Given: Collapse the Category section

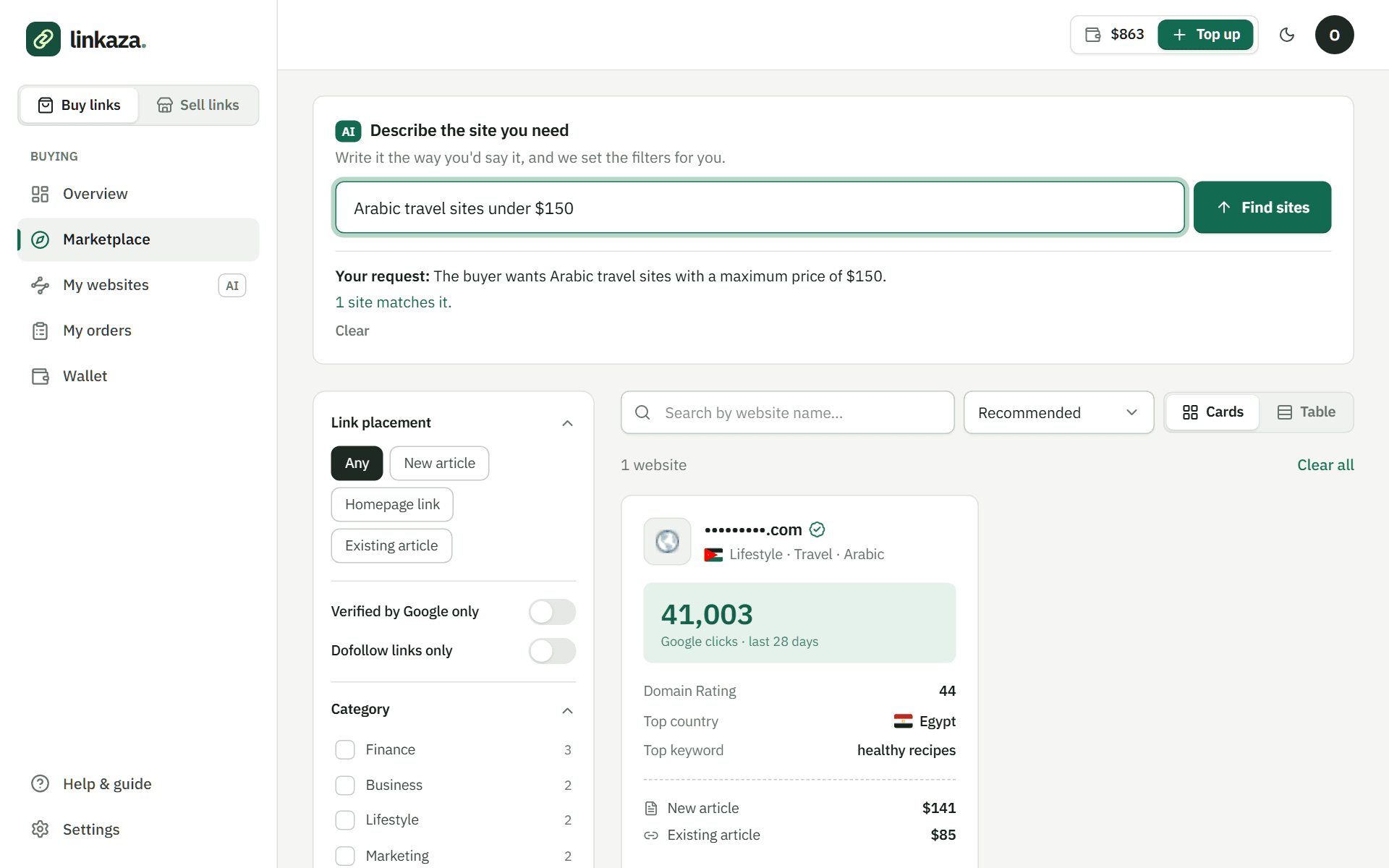Looking at the screenshot, I should click(x=568, y=710).
